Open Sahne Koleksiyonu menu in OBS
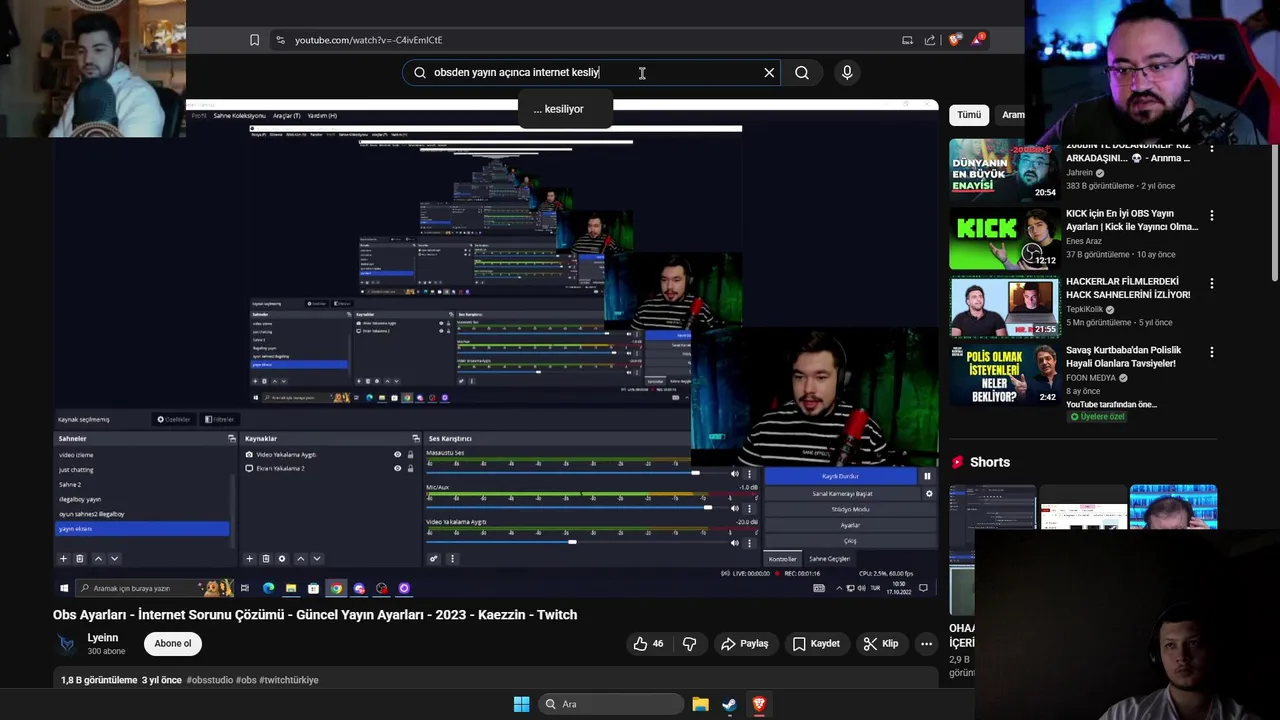Image resolution: width=1280 pixels, height=720 pixels. (239, 116)
